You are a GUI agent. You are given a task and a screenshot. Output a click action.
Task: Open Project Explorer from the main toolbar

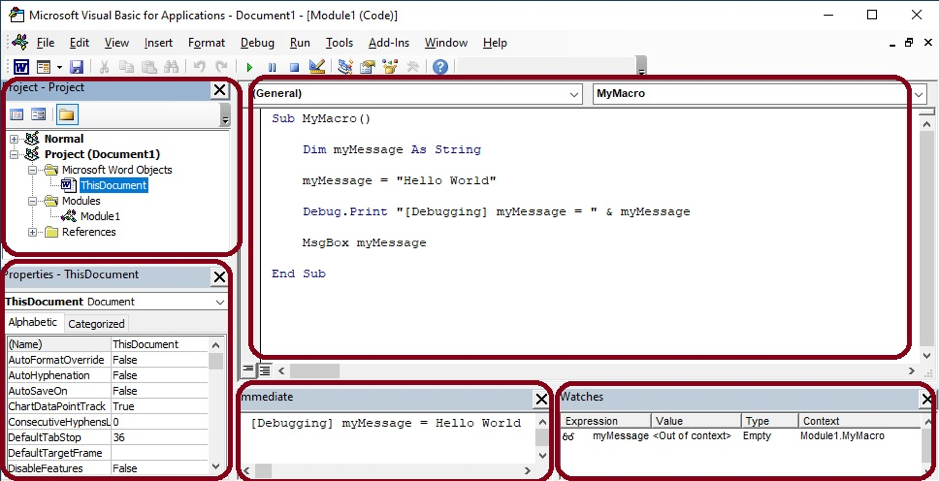pos(345,66)
